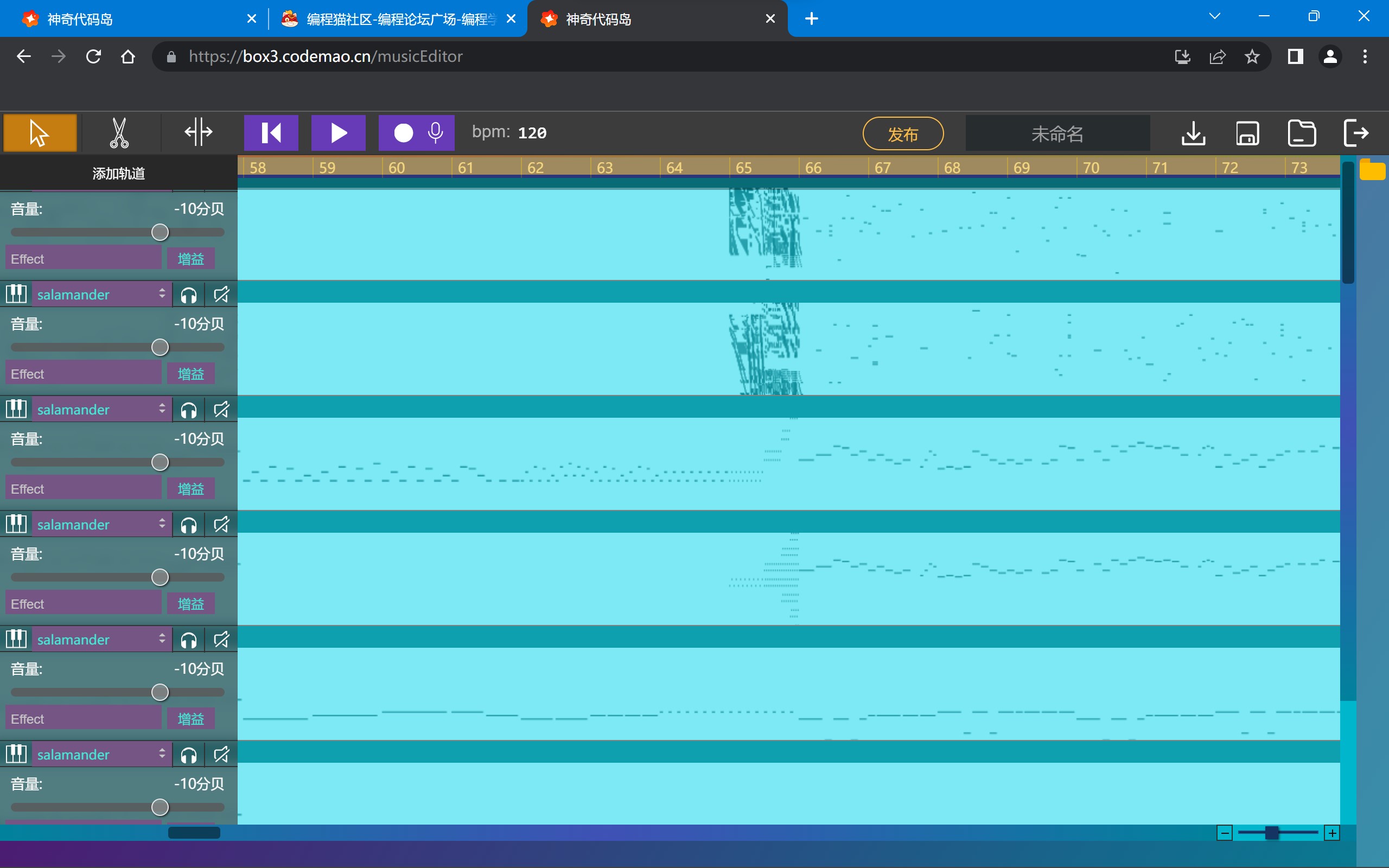Viewport: 1389px width, 868px height.
Task: Select the pointer selection tool
Action: [x=40, y=132]
